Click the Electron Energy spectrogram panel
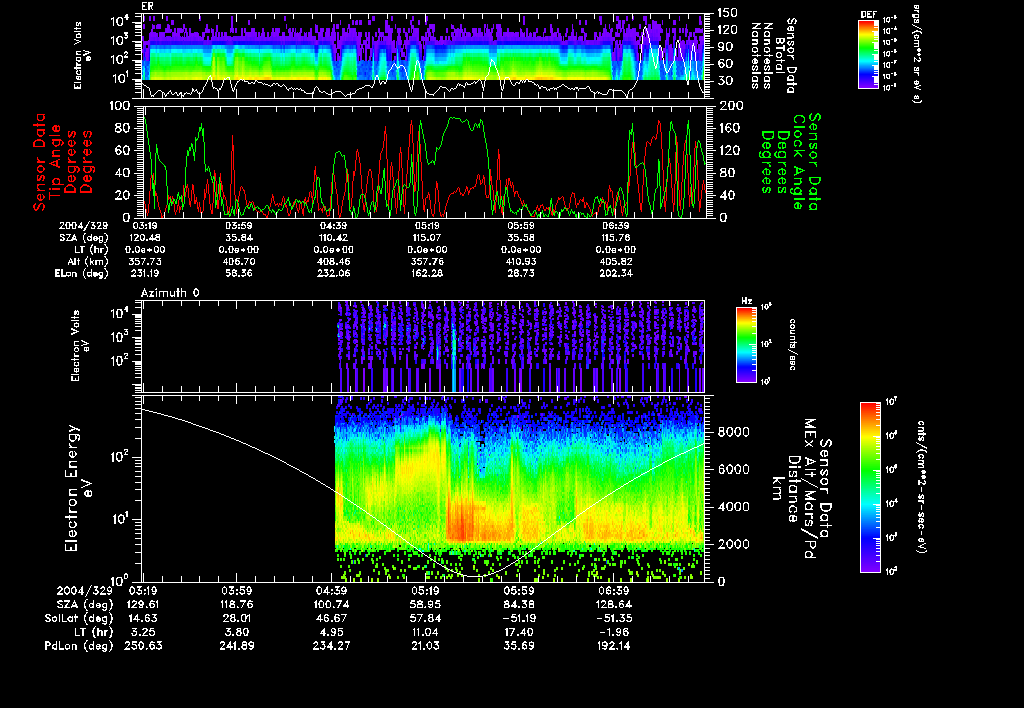 423,489
